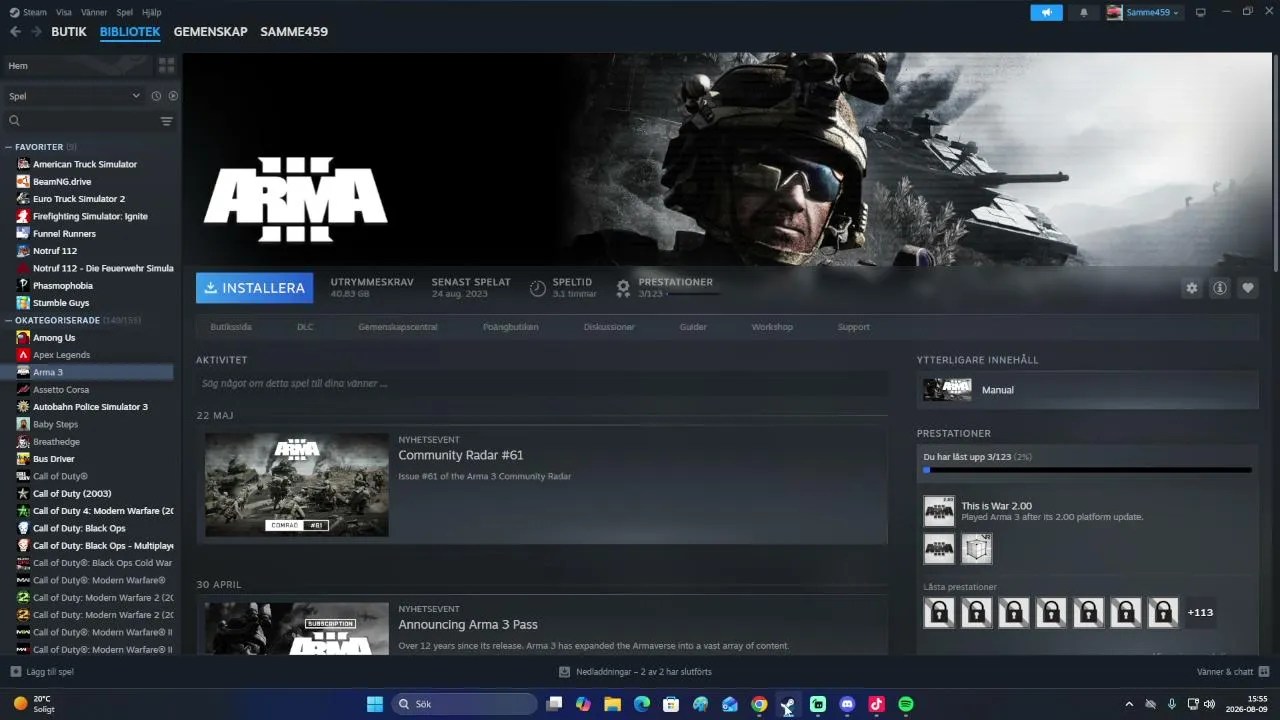Open the Arma 3 achievements trophy icon

click(x=623, y=288)
